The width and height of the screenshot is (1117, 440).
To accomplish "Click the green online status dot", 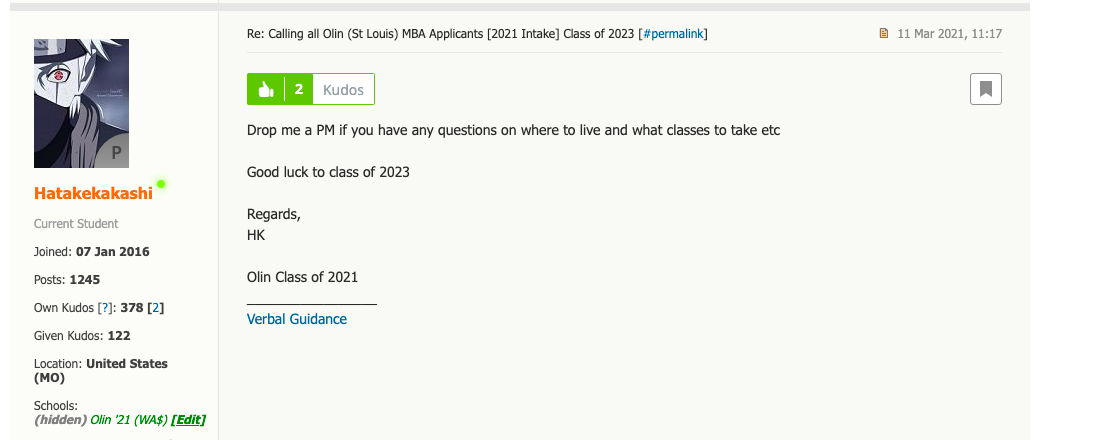I will click(x=161, y=184).
